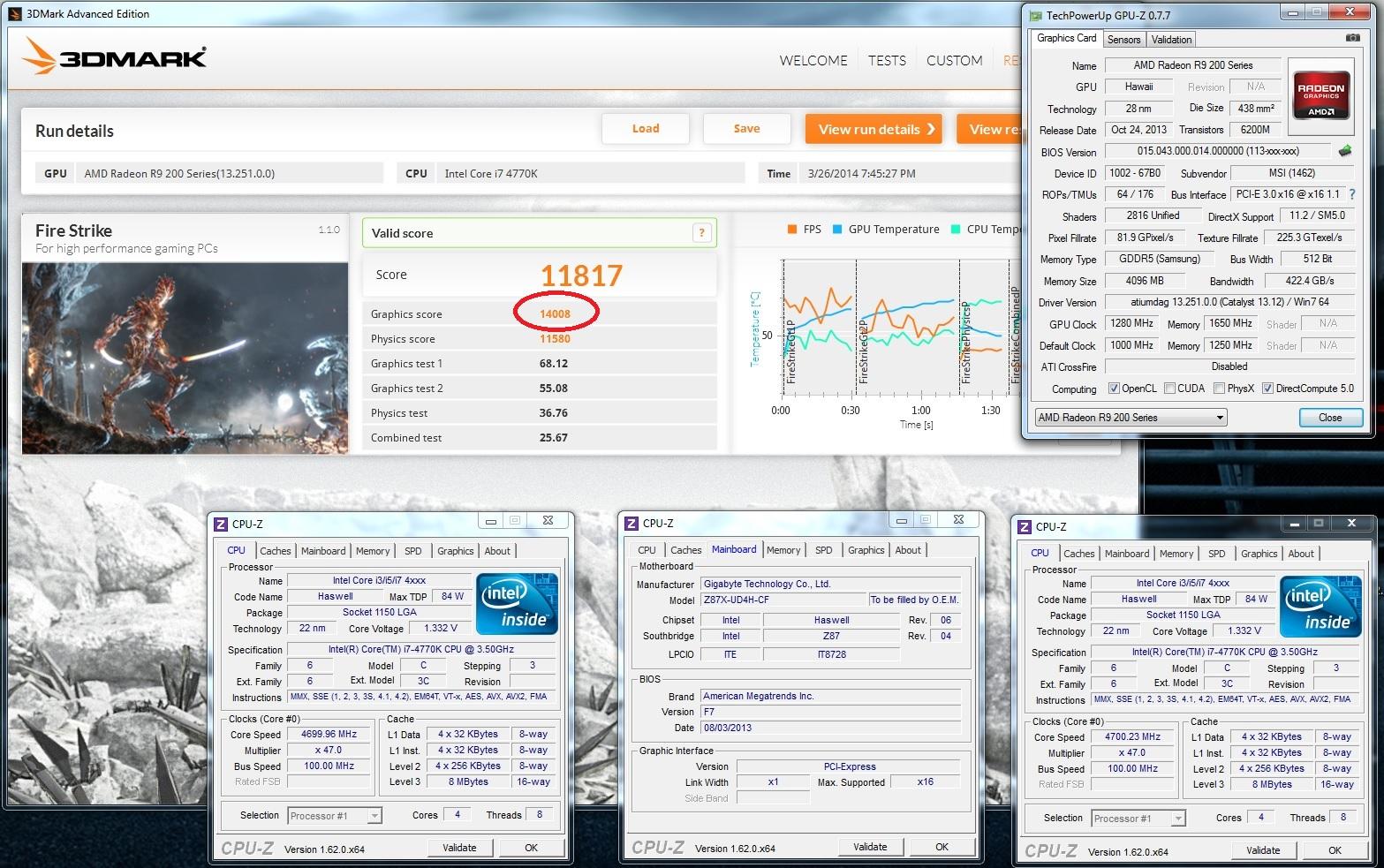Click the Combined test 25.67 row

(540, 438)
